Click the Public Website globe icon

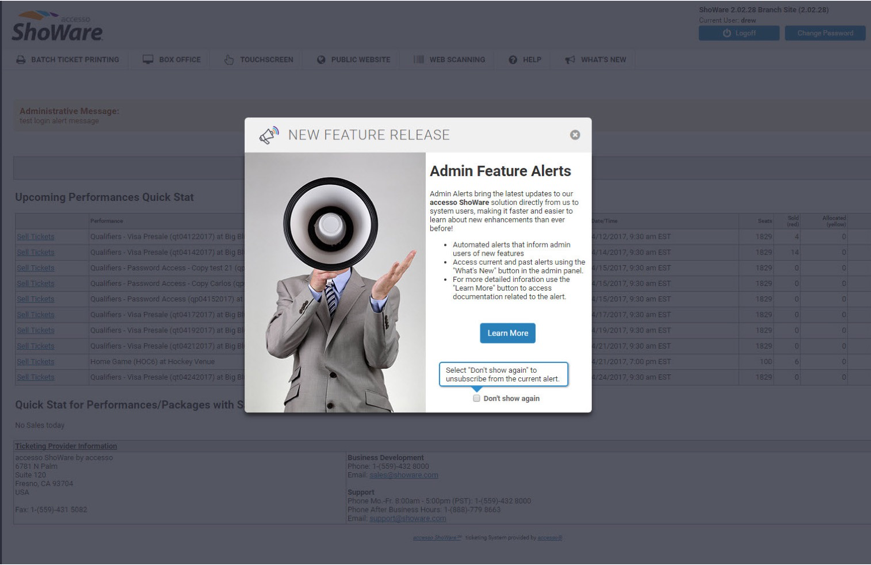(321, 60)
